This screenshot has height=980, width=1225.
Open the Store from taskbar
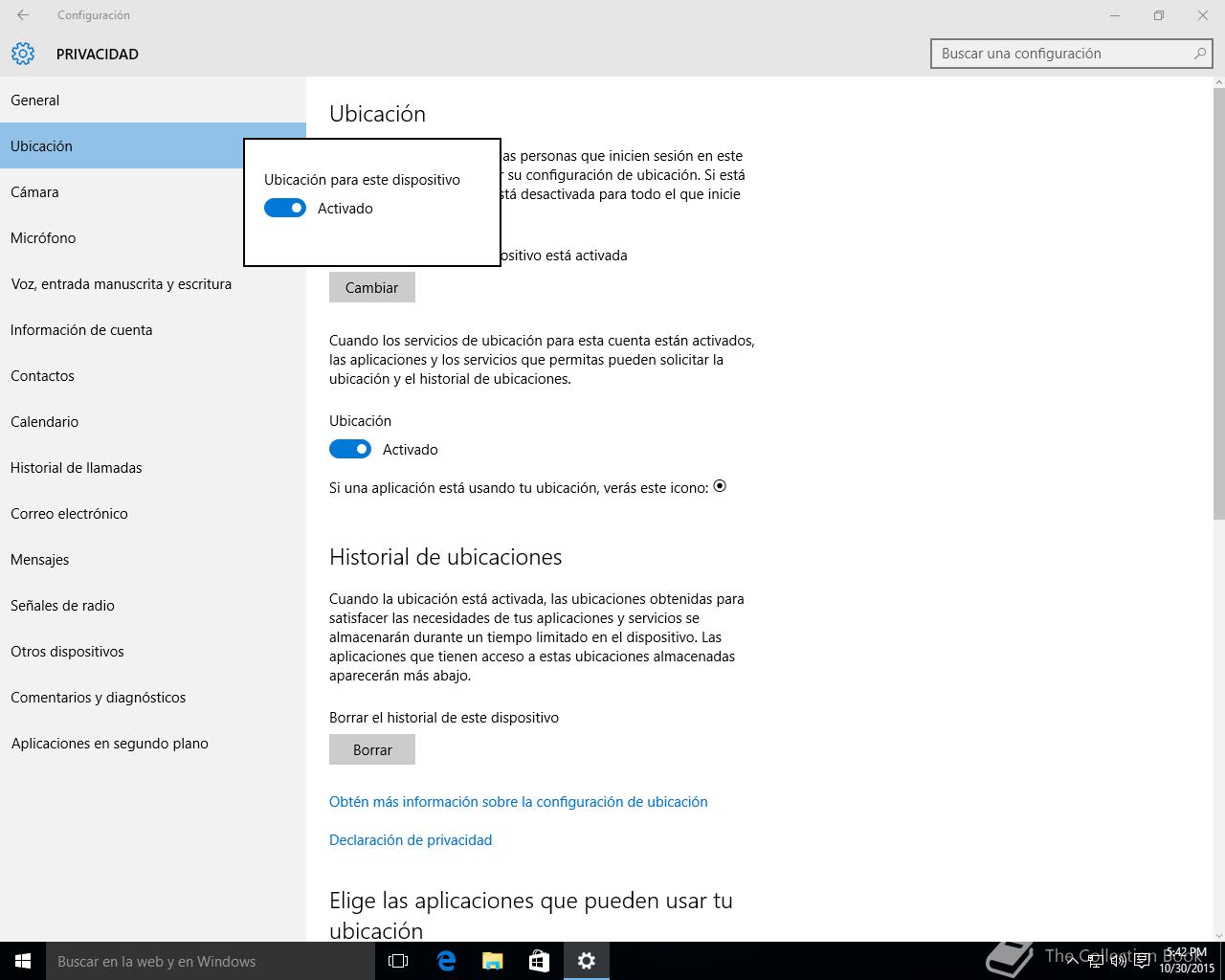pyautogui.click(x=540, y=961)
